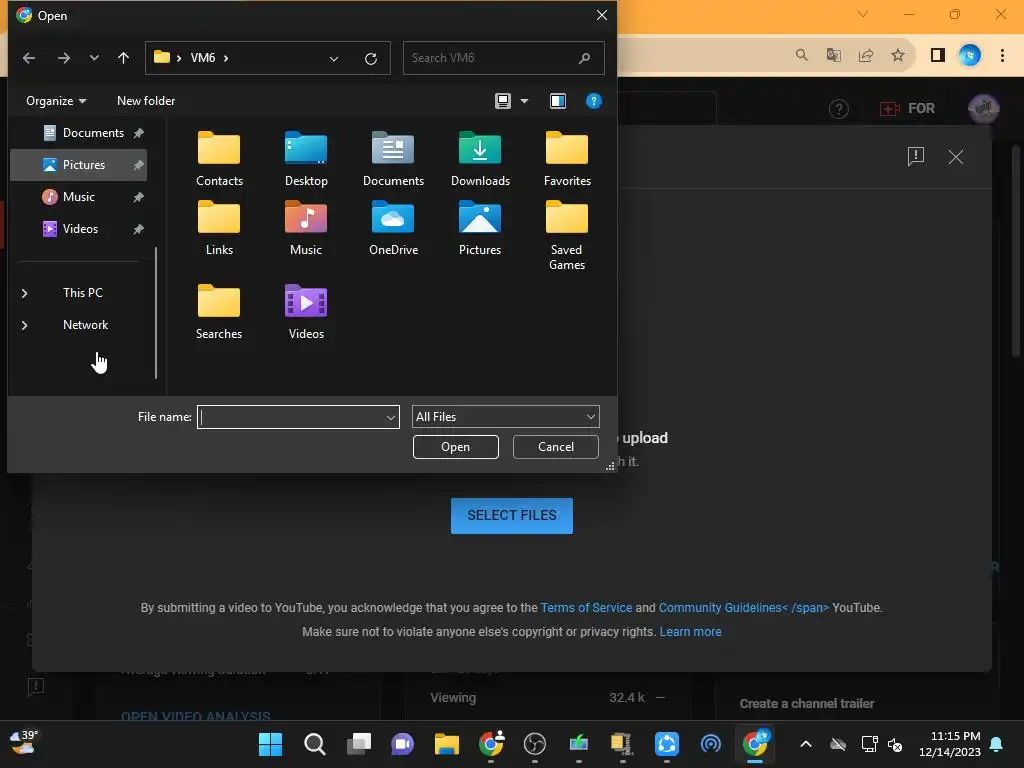Open the All Files type dropdown
1024x768 pixels.
(505, 417)
